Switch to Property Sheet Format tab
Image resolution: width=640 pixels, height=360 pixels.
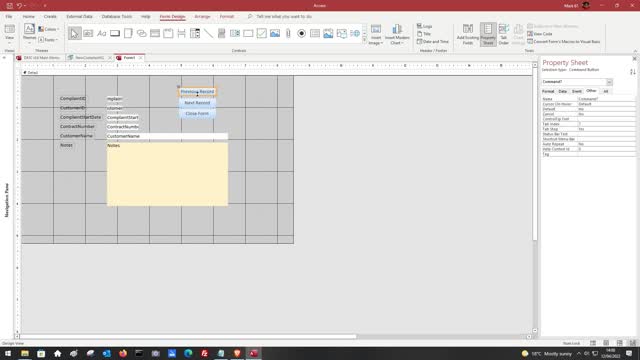click(548, 91)
